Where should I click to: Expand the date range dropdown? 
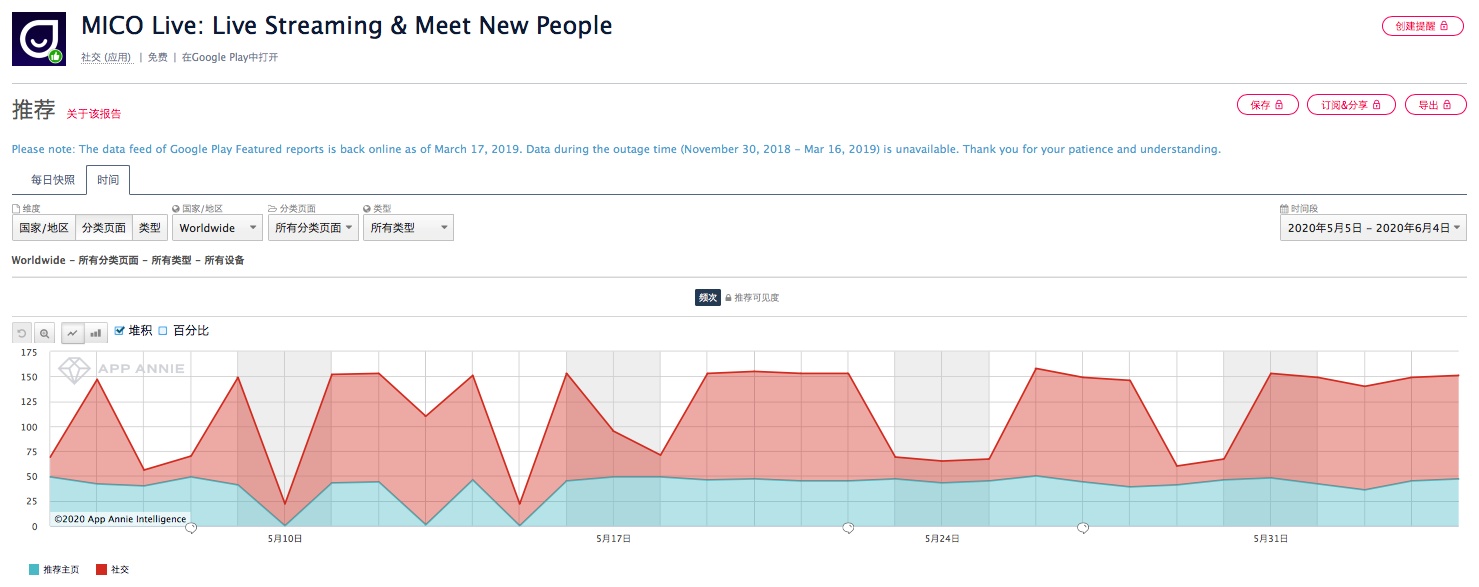1373,228
